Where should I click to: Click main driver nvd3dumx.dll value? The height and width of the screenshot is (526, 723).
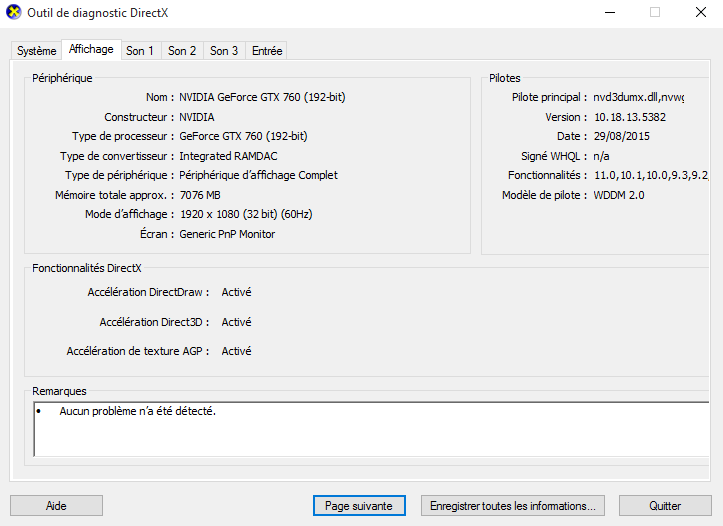(x=639, y=97)
